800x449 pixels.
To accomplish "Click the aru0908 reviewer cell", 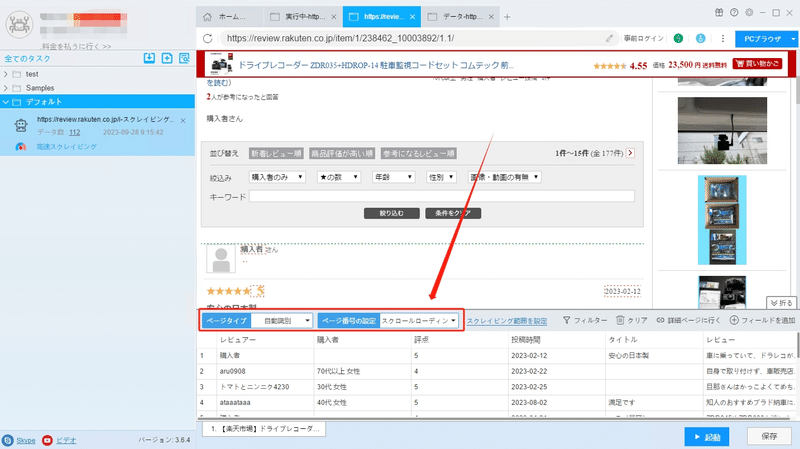I will [264, 371].
